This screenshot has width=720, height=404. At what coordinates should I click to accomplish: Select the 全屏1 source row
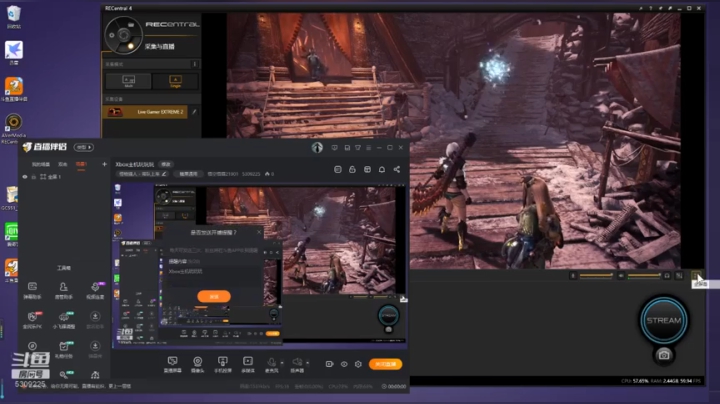(64, 177)
